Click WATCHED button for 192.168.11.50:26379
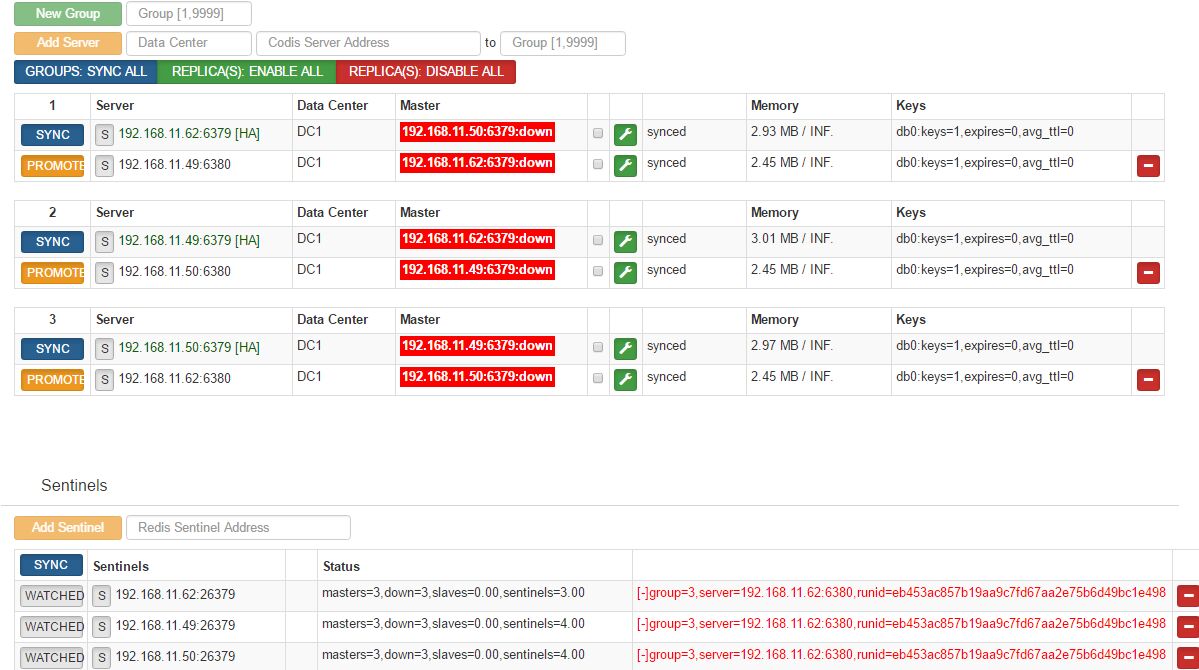This screenshot has height=670, width=1199. click(52, 658)
